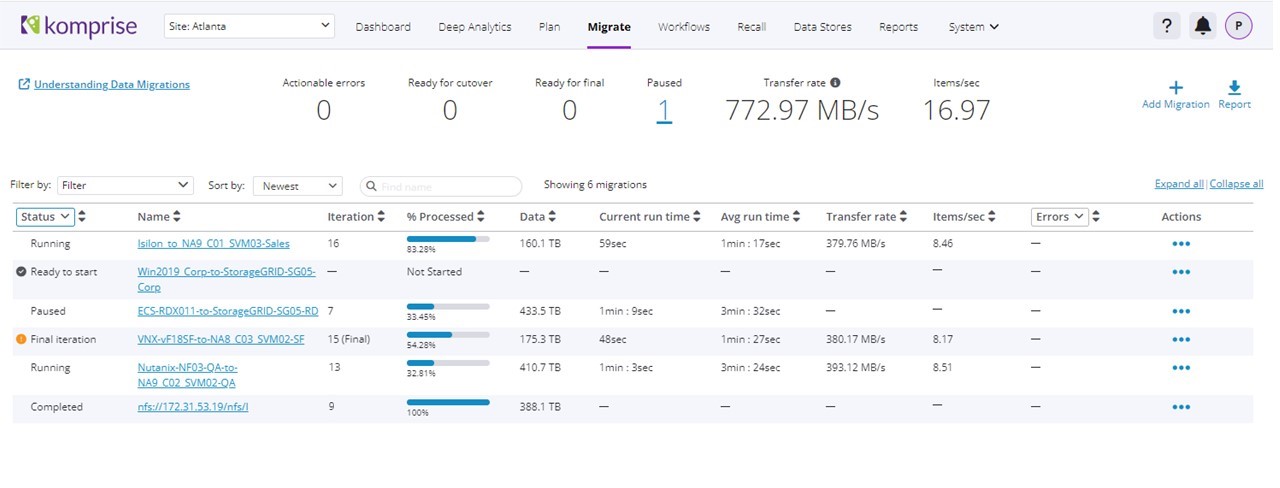Screen dimensions: 1280x488
Task: Open the Errors column filter dropdown
Action: coord(1060,216)
